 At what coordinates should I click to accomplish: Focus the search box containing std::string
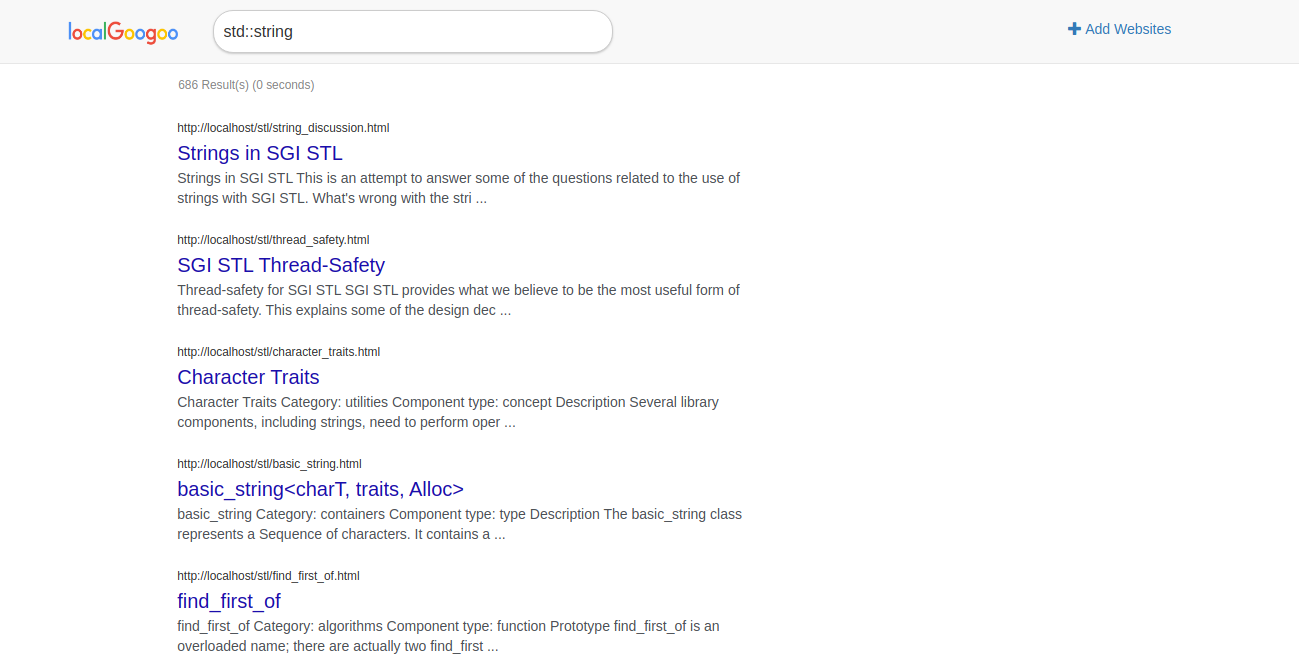[412, 32]
